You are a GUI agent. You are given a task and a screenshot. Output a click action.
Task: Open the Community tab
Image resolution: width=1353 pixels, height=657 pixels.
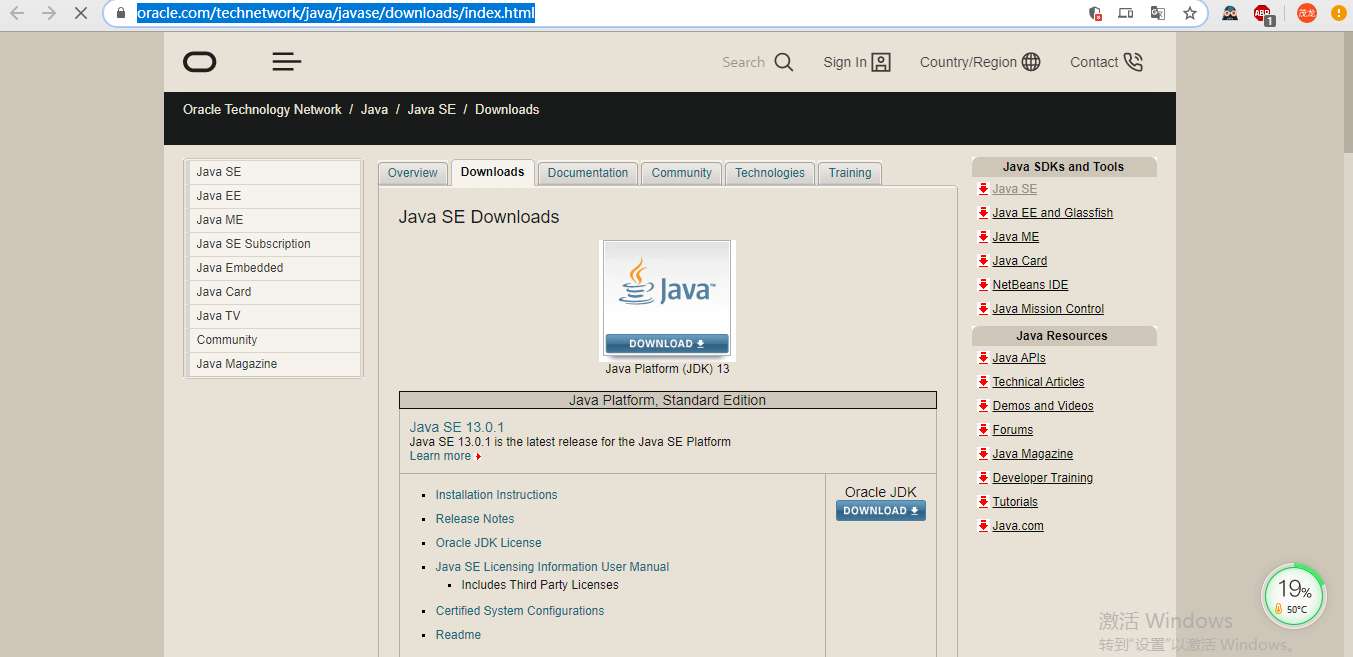[x=682, y=173]
